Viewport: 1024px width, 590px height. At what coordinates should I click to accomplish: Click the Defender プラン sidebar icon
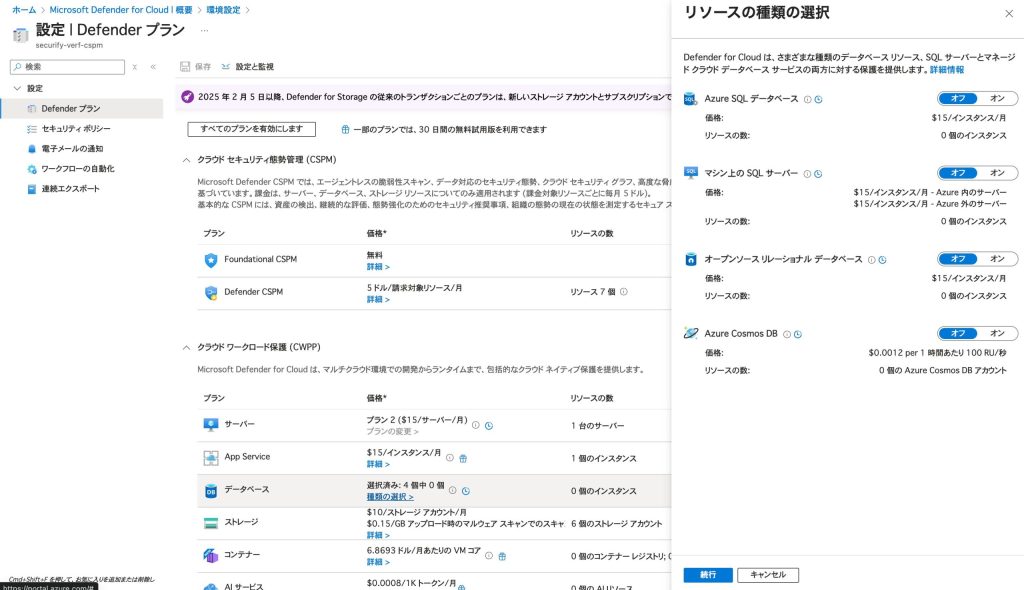(32, 108)
